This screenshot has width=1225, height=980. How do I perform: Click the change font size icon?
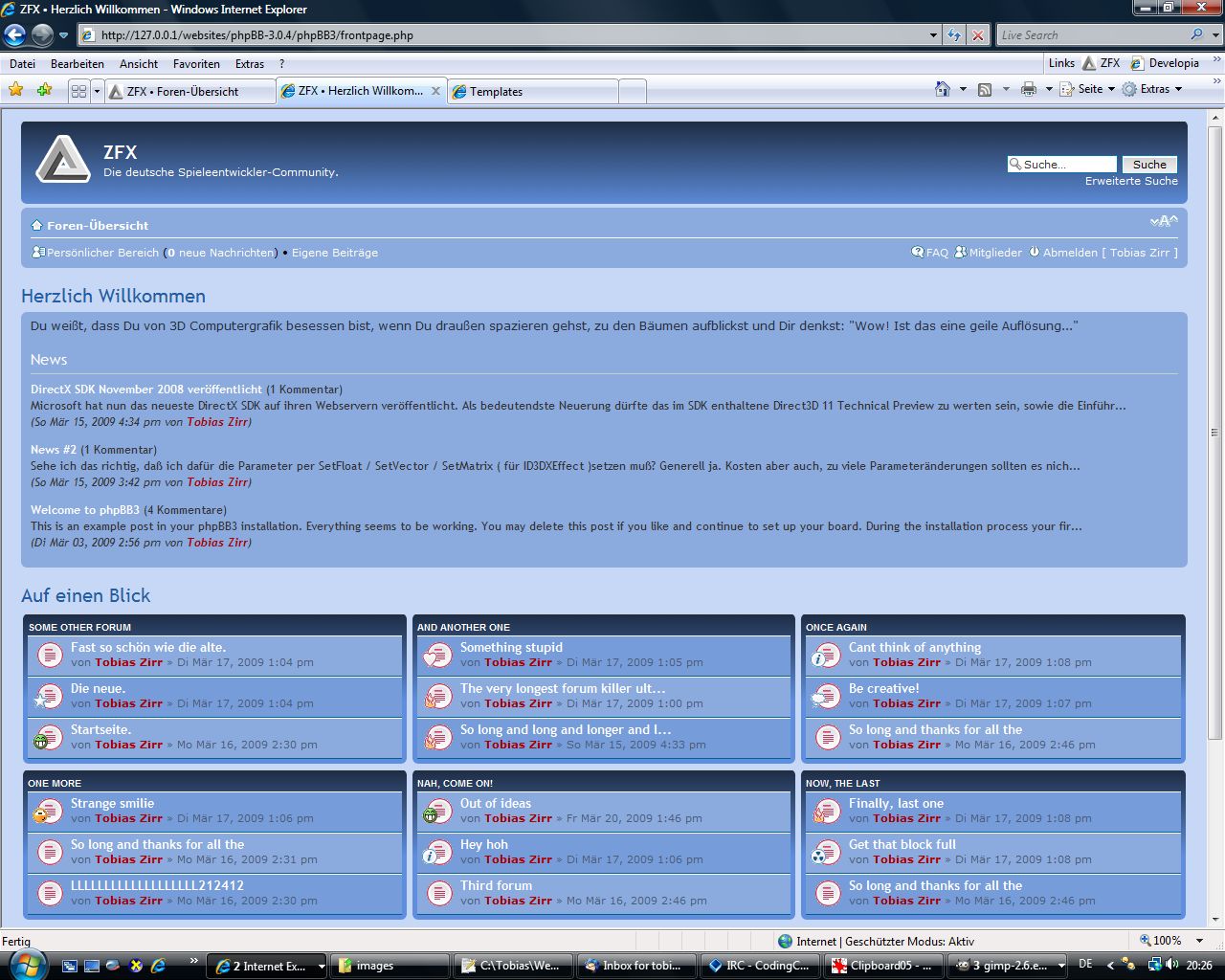tap(1164, 222)
